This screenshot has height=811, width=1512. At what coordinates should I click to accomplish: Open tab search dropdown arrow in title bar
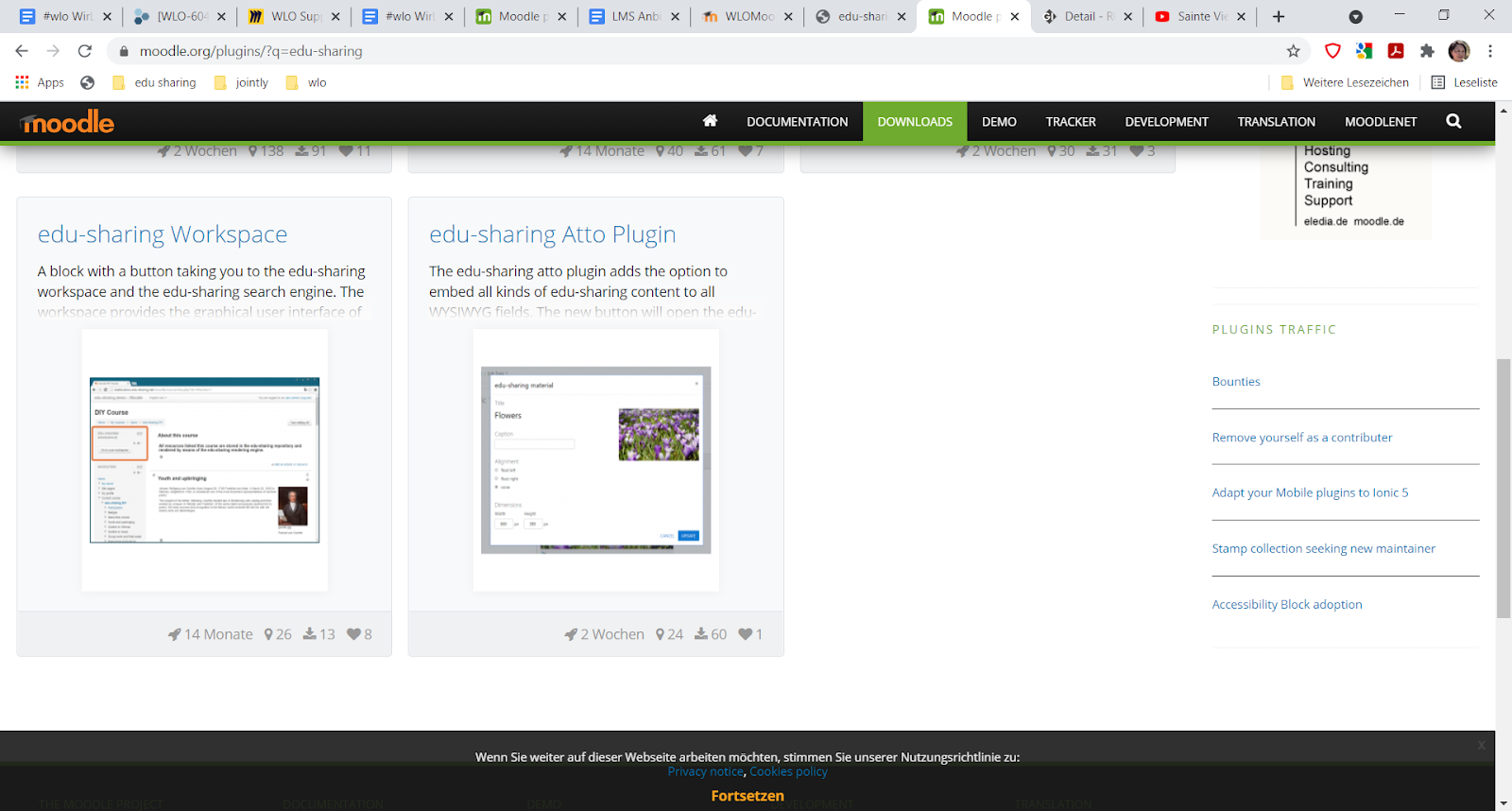click(x=1355, y=16)
